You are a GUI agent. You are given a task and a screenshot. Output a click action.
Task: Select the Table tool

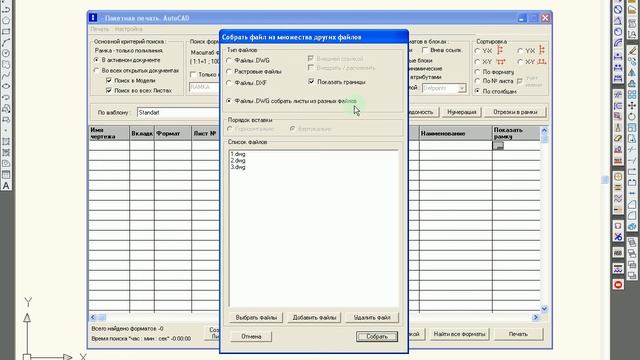[6, 175]
